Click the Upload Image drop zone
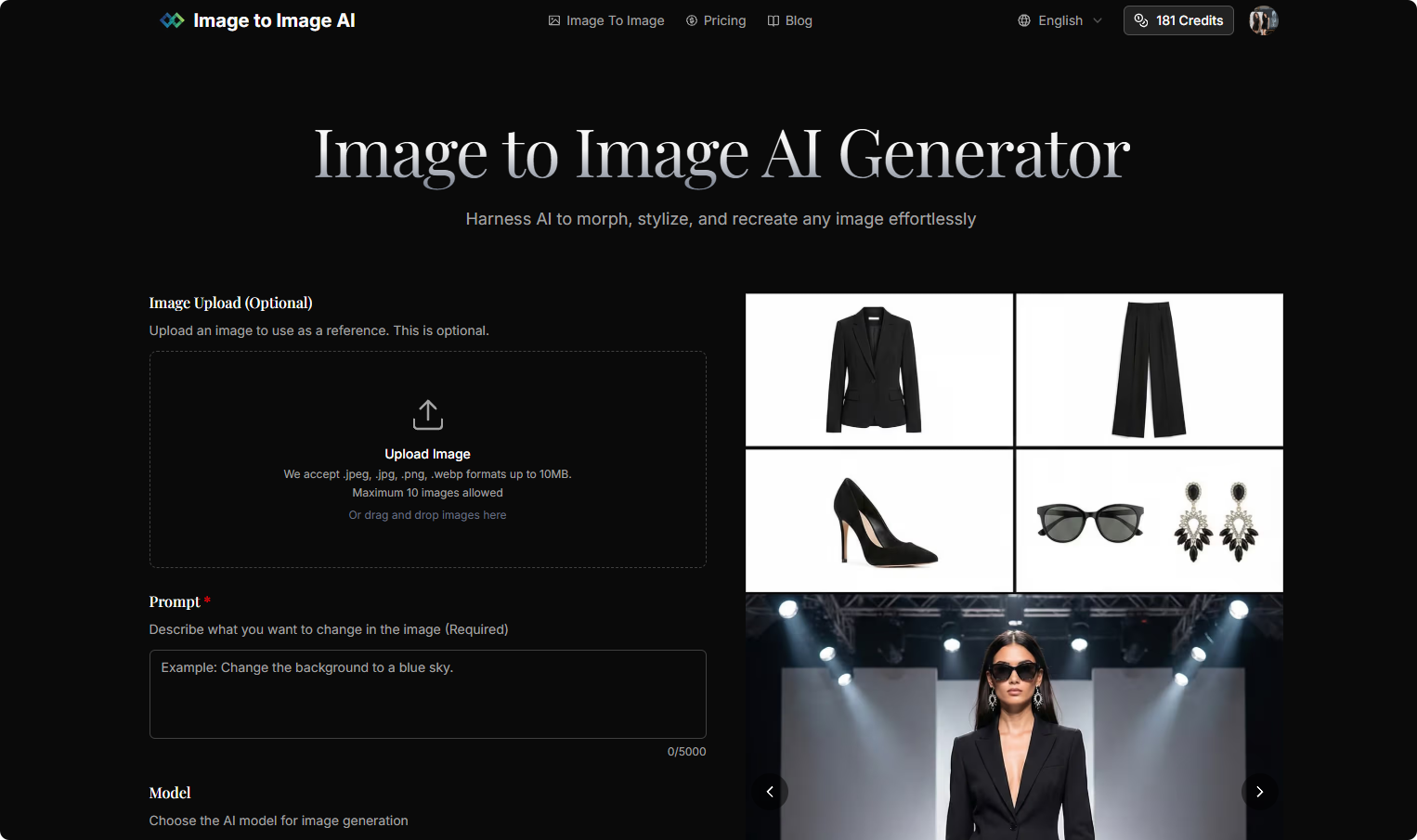Screen dimensions: 1417x840 click(x=427, y=459)
